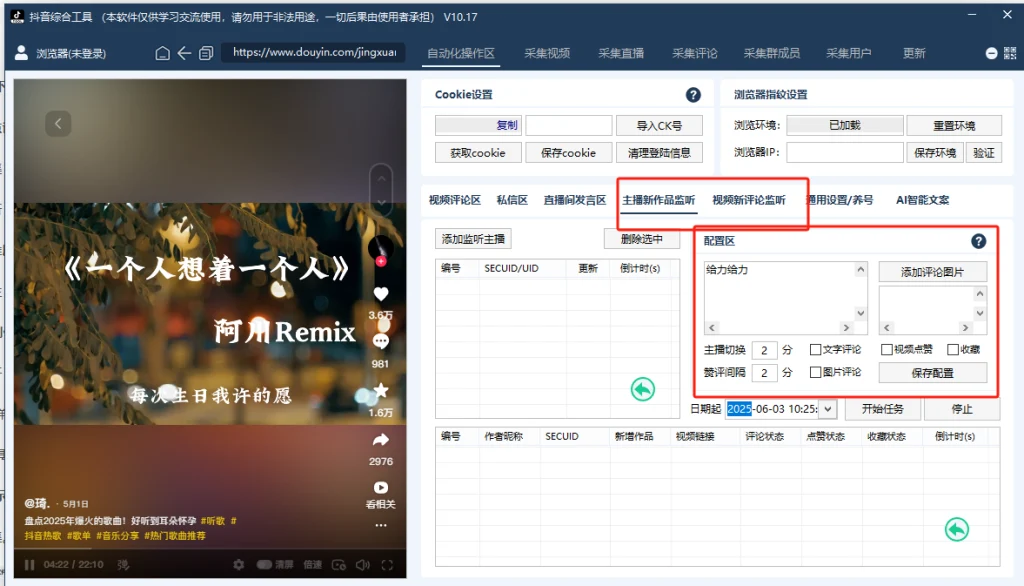Click the browser URL address field
1024x586 pixels.
tap(314, 52)
